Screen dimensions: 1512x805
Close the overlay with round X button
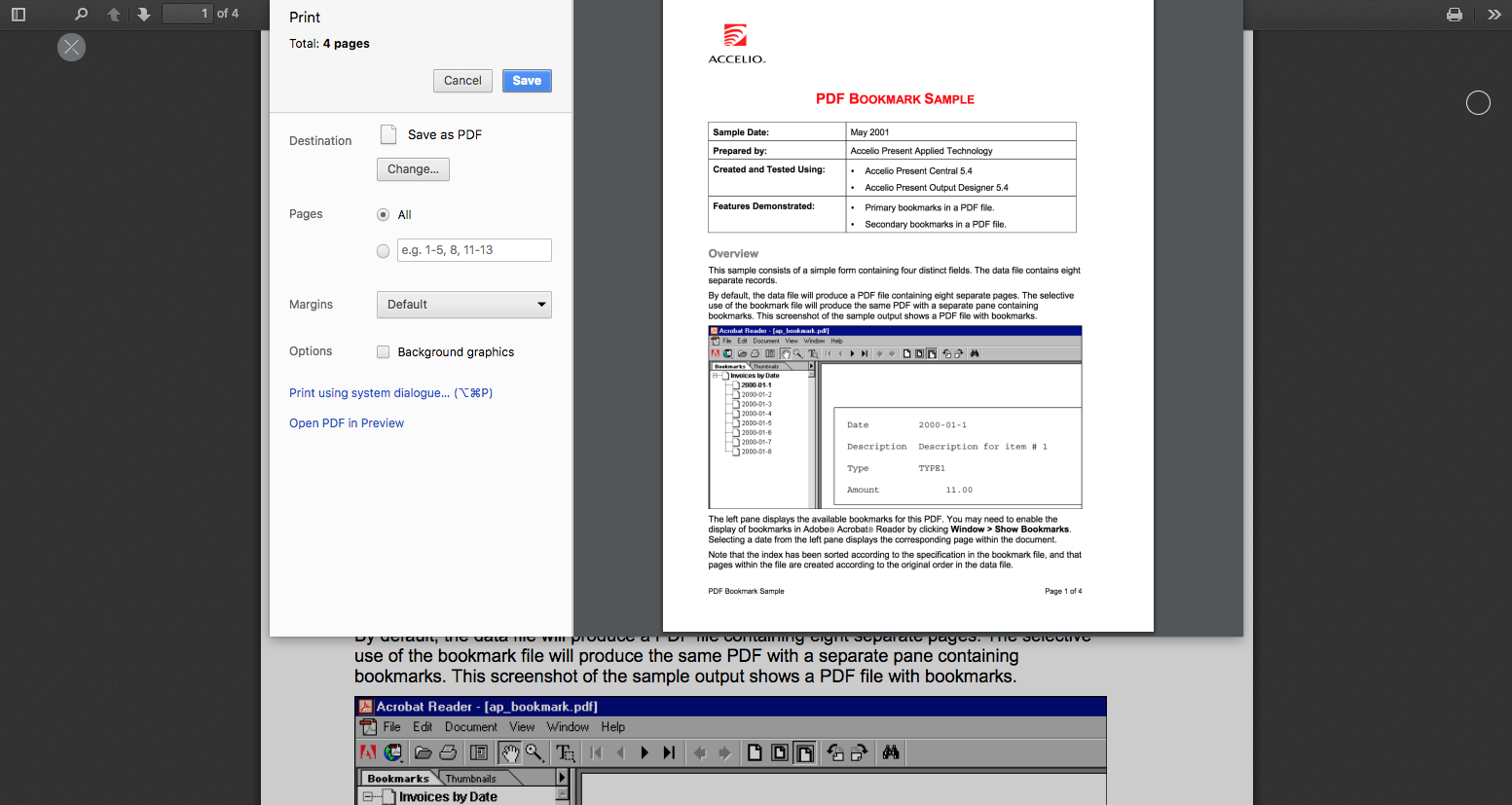point(71,47)
